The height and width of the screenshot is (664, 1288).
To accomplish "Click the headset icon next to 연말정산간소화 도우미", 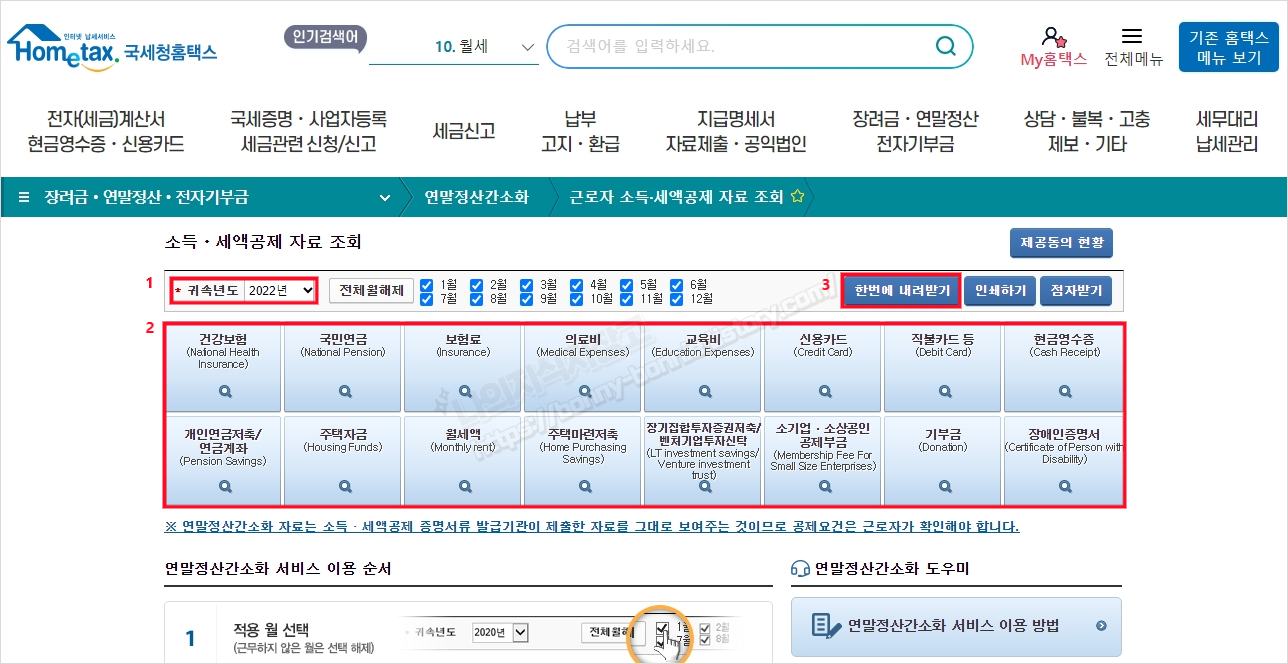I will 800,569.
